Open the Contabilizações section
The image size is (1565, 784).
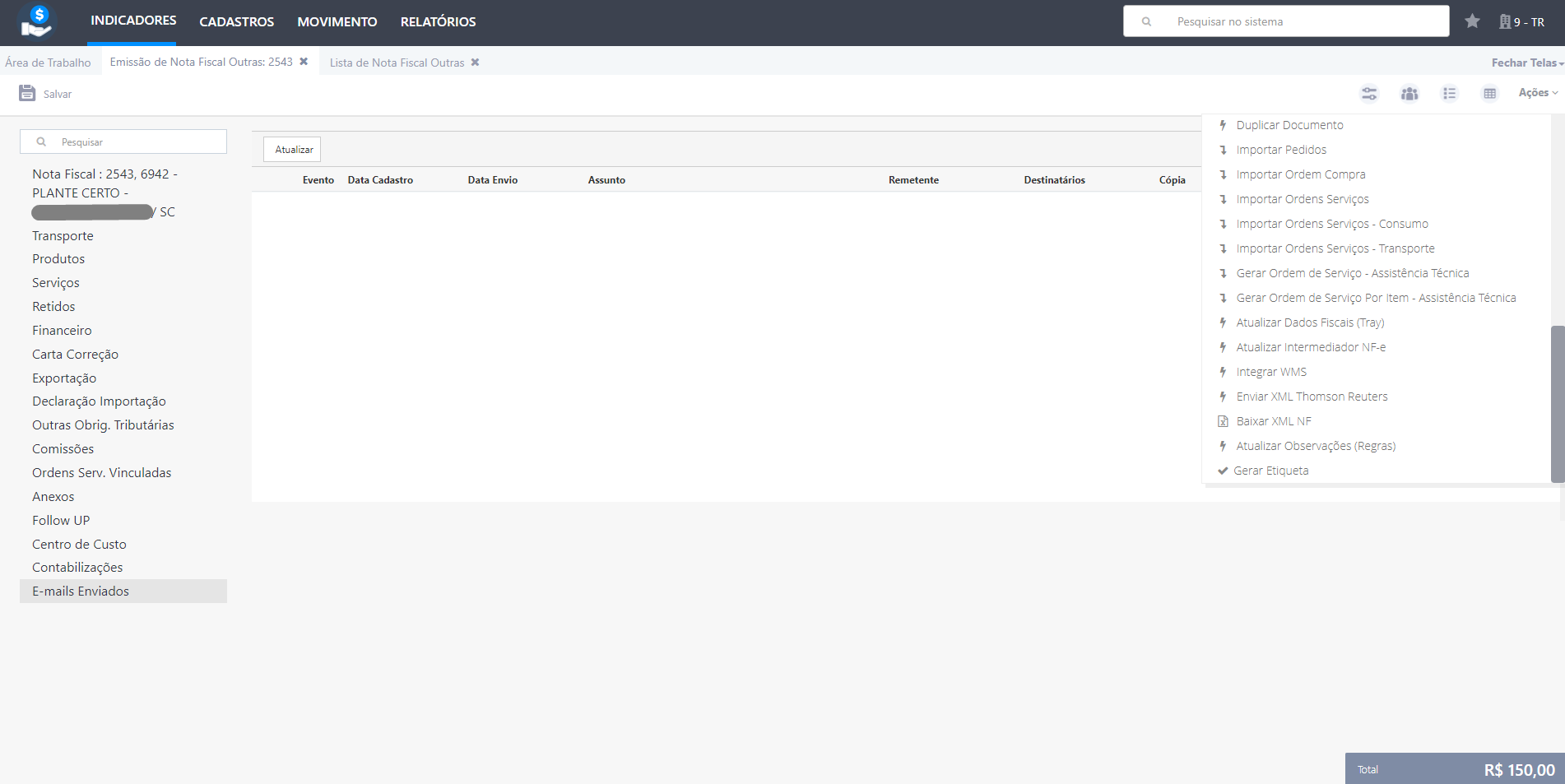pos(77,568)
